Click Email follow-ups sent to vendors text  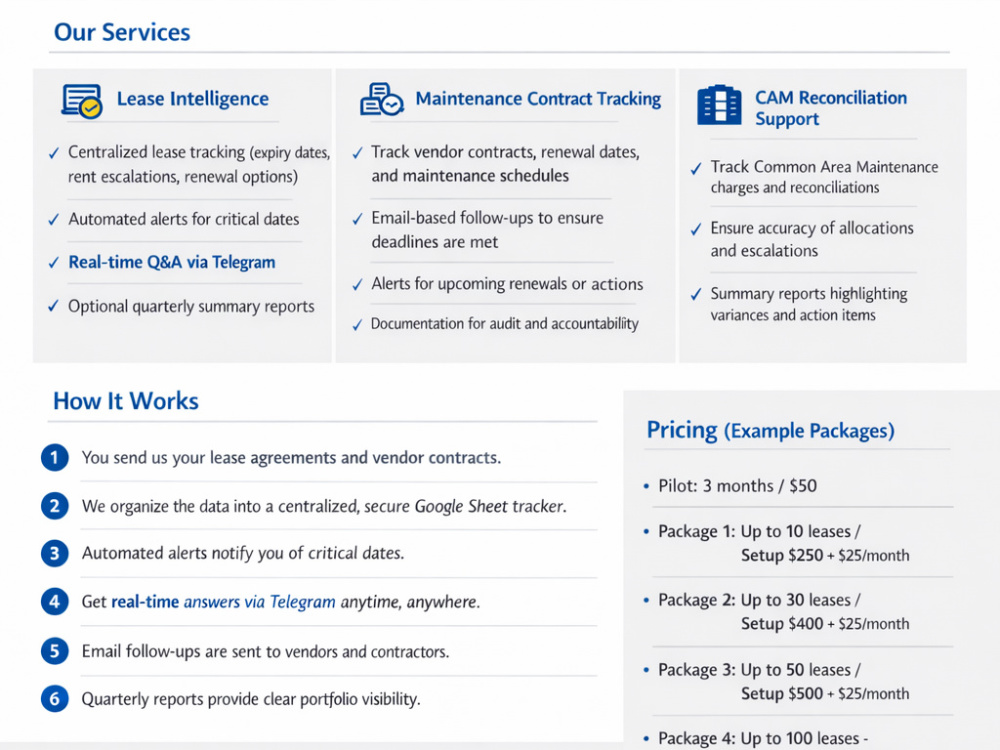pos(265,652)
